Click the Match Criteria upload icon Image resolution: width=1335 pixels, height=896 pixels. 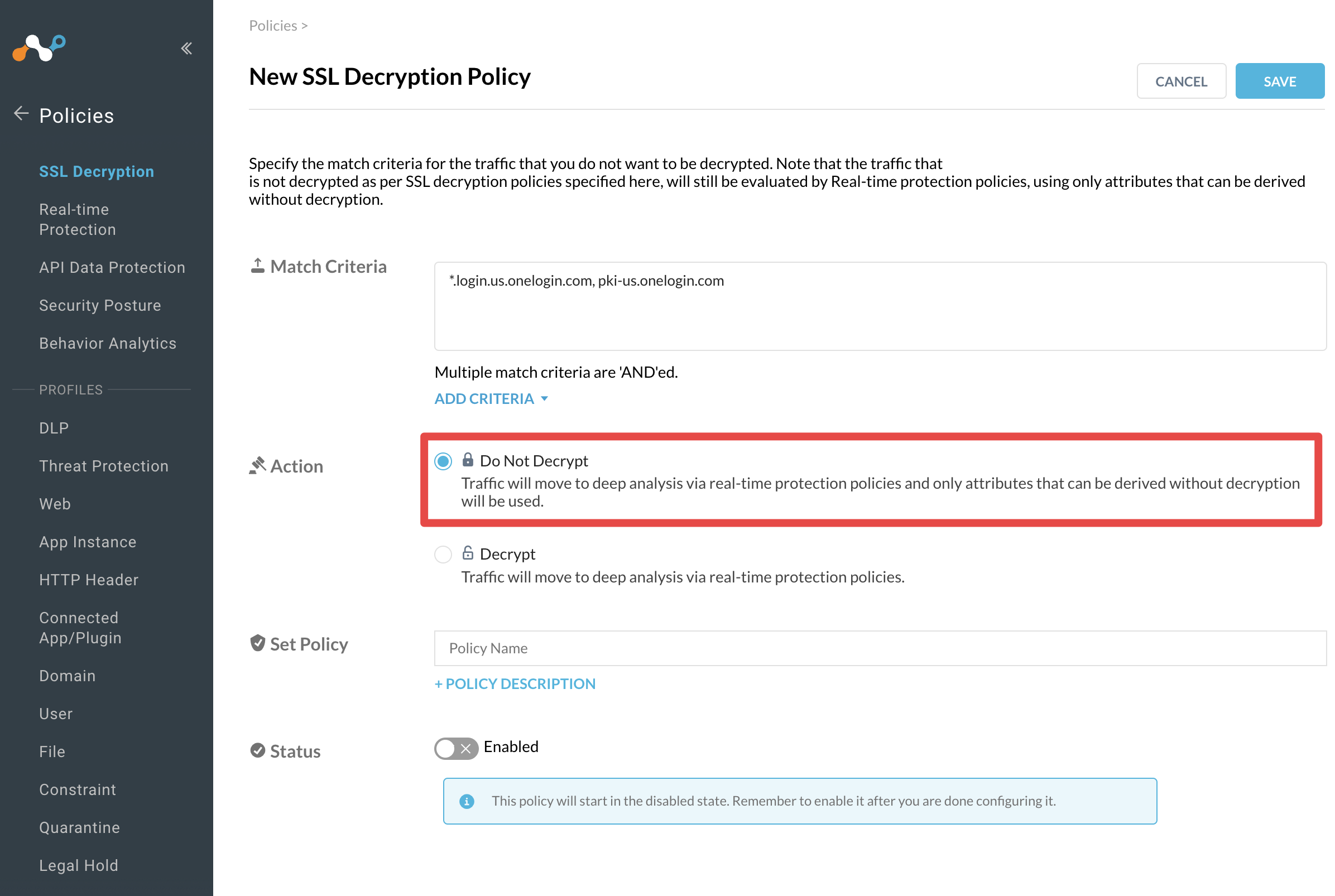point(258,266)
